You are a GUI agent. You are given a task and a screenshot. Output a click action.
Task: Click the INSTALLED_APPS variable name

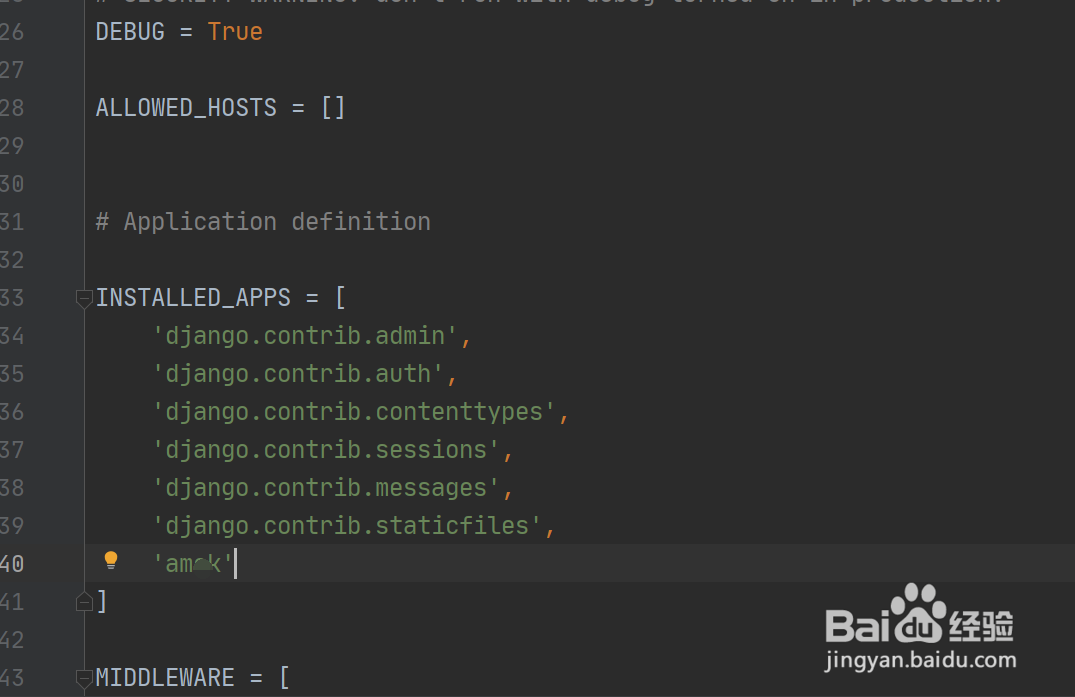click(193, 298)
